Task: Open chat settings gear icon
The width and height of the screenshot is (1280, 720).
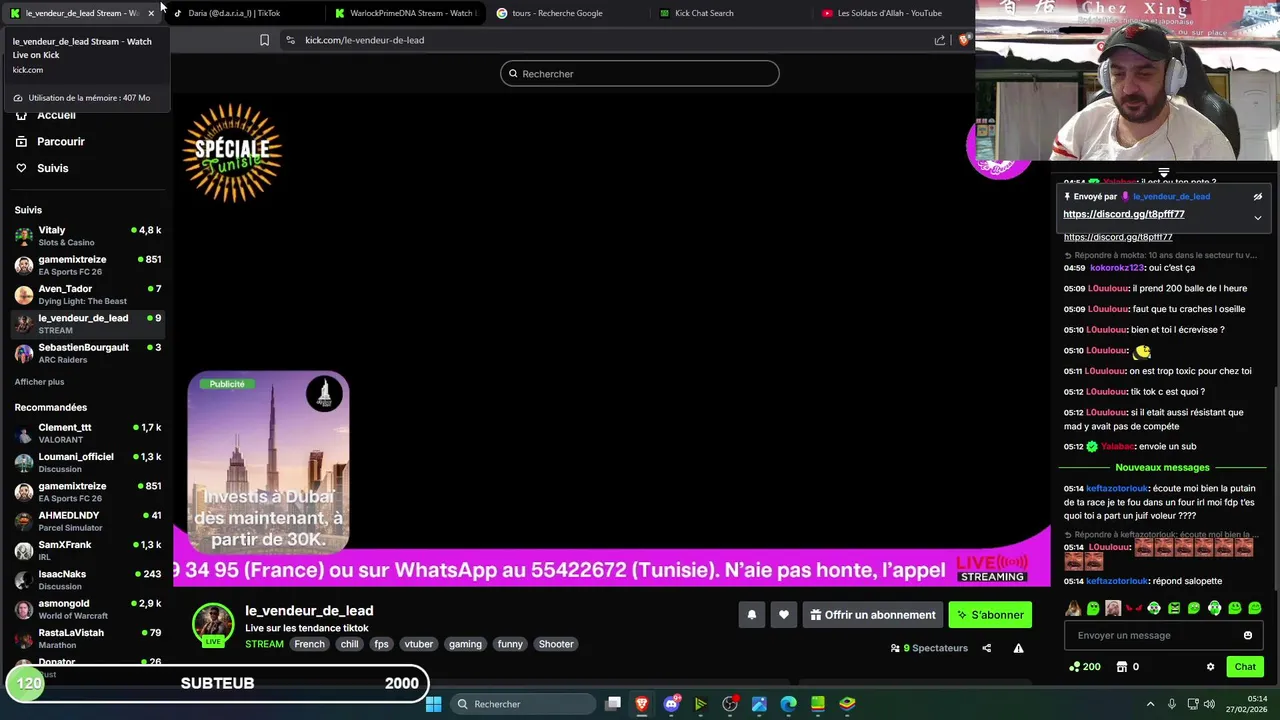Action: (x=1210, y=667)
